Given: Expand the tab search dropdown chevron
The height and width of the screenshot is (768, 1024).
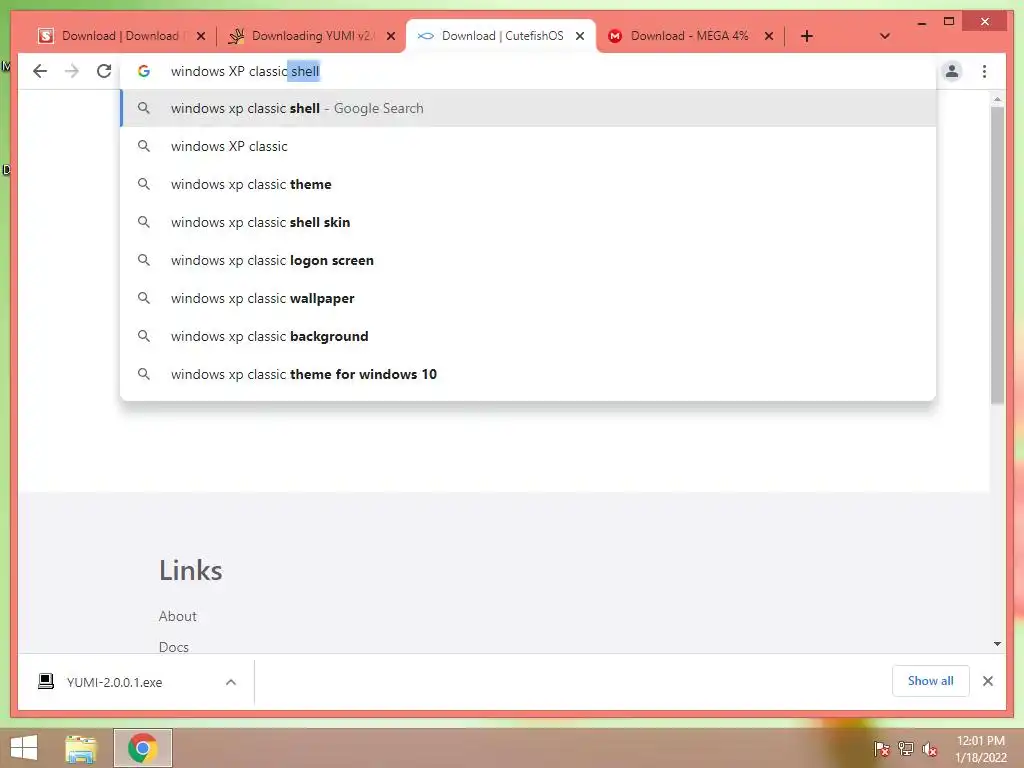Looking at the screenshot, I should coord(885,36).
